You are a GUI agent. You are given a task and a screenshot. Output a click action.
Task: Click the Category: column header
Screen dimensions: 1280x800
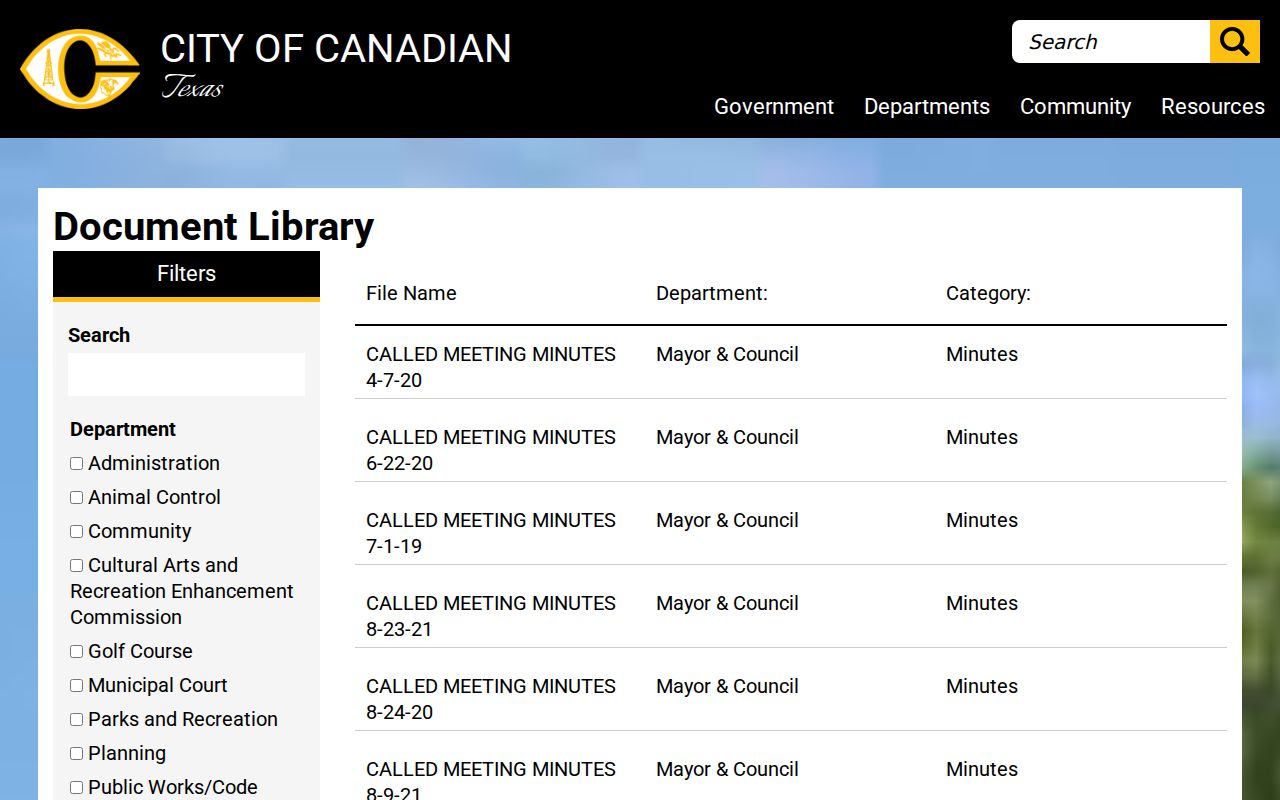(x=988, y=293)
